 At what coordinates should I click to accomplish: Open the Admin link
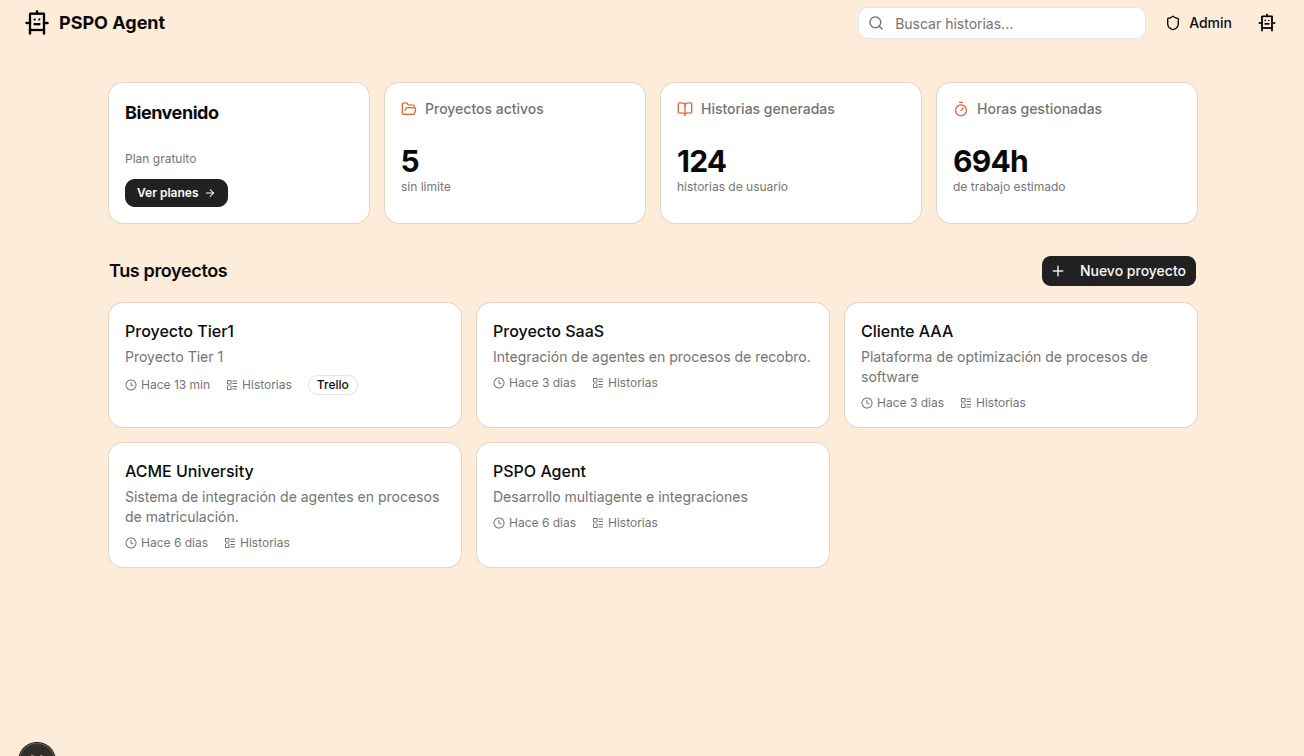coord(1210,22)
